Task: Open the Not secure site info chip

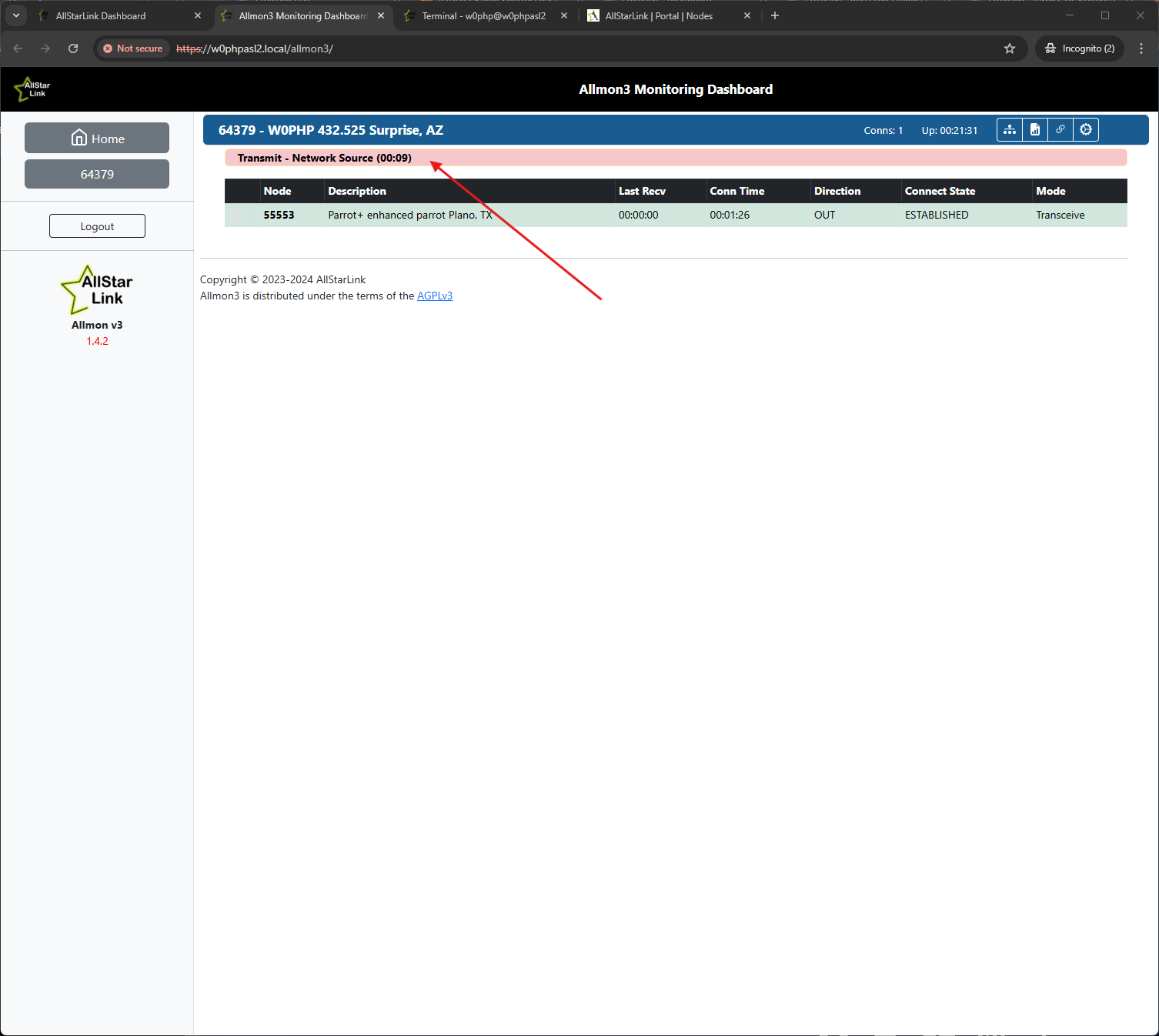Action: coord(132,48)
